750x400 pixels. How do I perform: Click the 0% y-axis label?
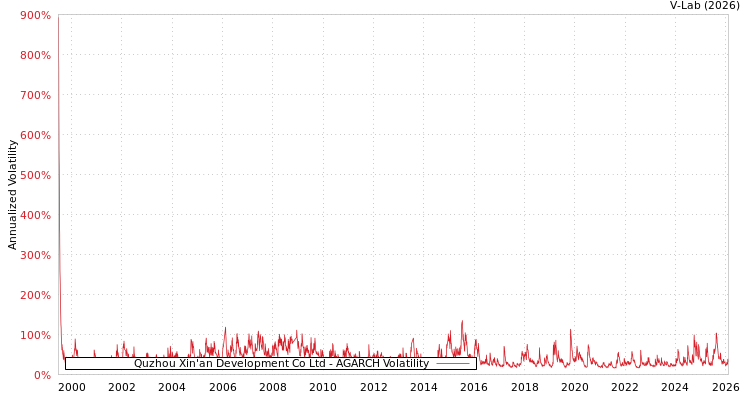42,375
